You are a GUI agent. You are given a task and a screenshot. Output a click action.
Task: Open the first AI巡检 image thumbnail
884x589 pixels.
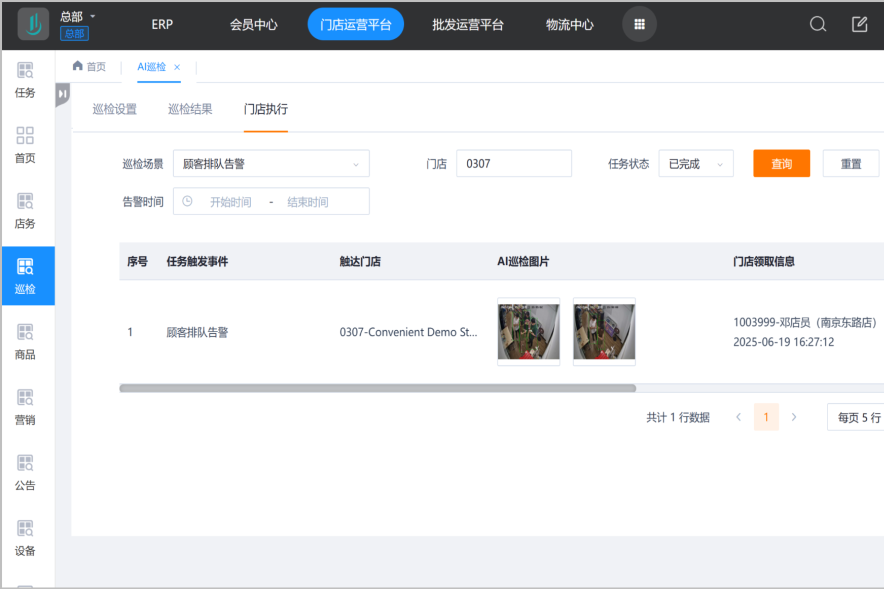tap(528, 332)
